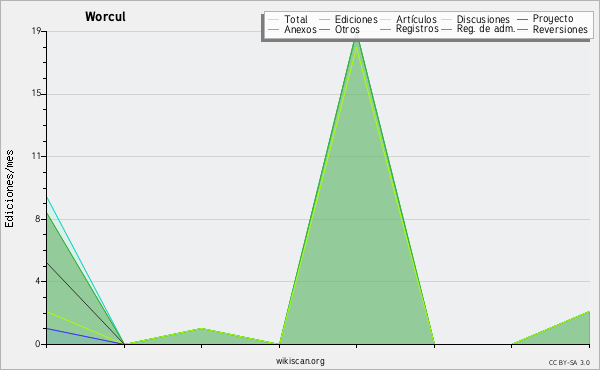Click the wikiscan.org caption

coord(300,361)
